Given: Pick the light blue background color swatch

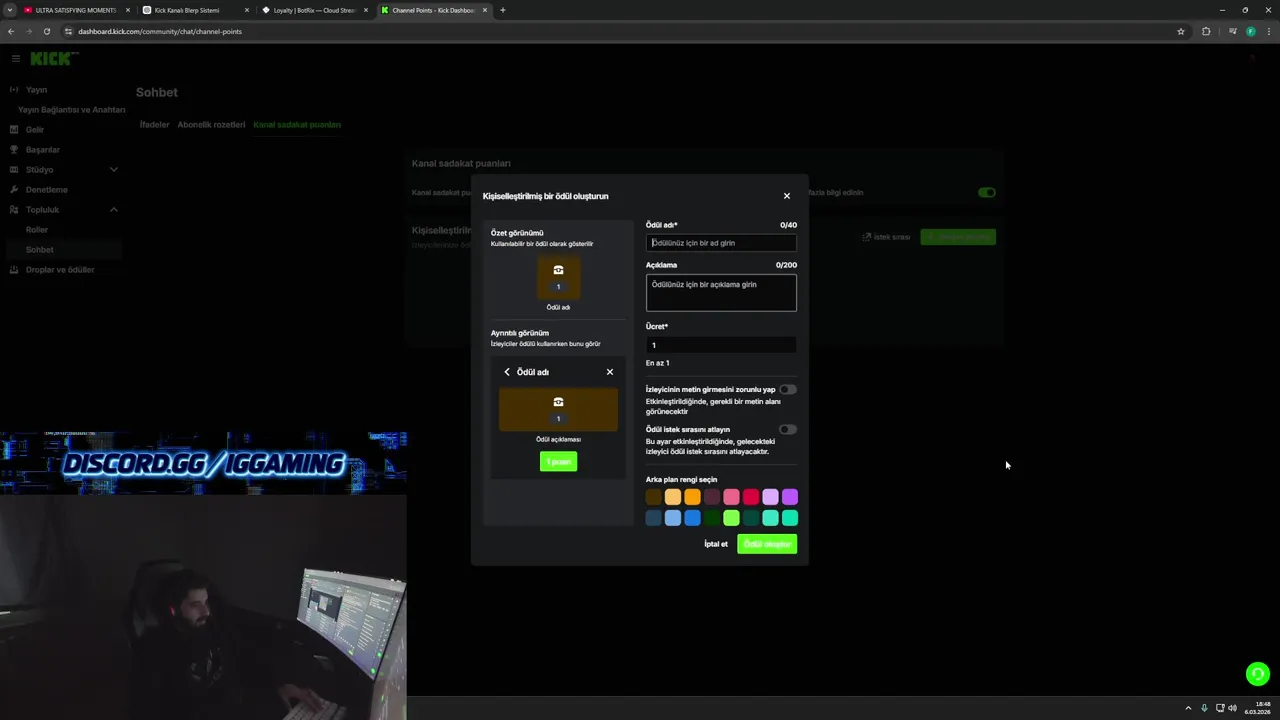Looking at the screenshot, I should pos(673,518).
